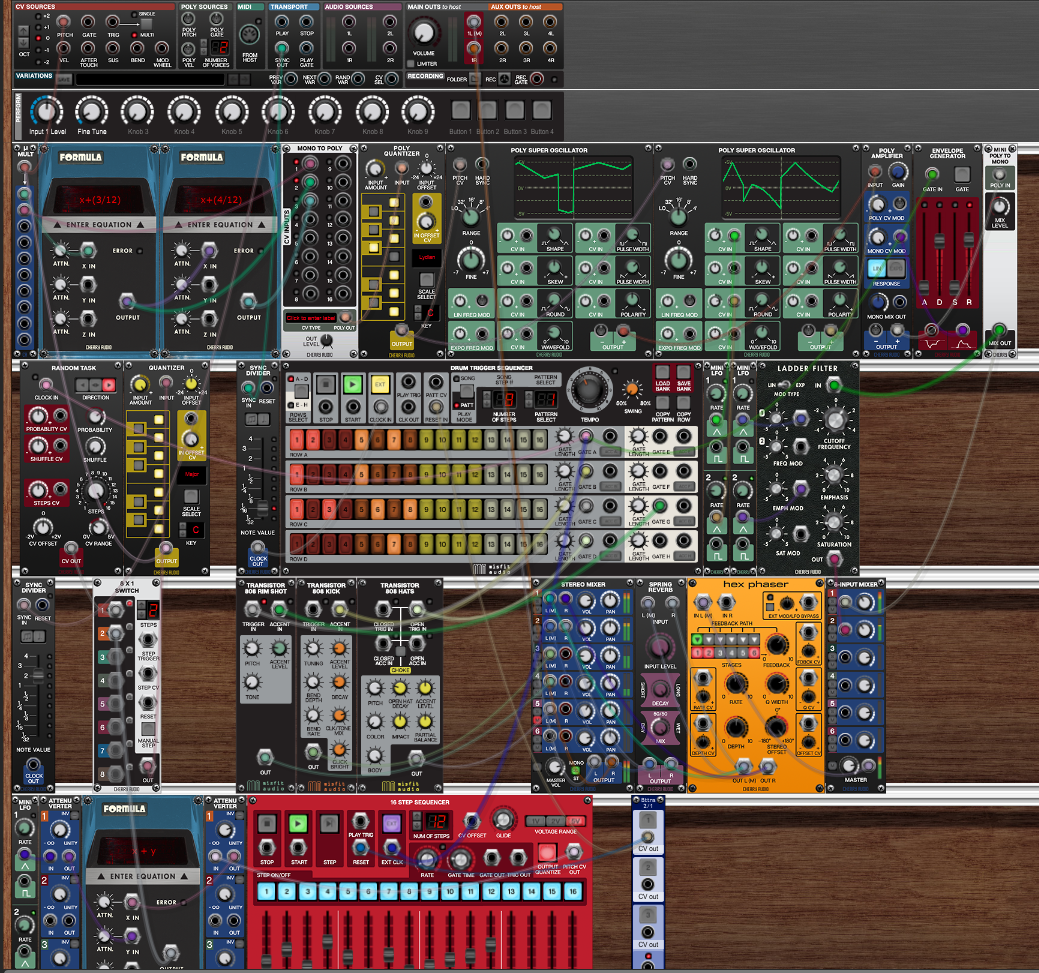The width and height of the screenshot is (1039, 973).
Task: Toggle the A-D / E-H Rows Select button
Action: tap(299, 392)
